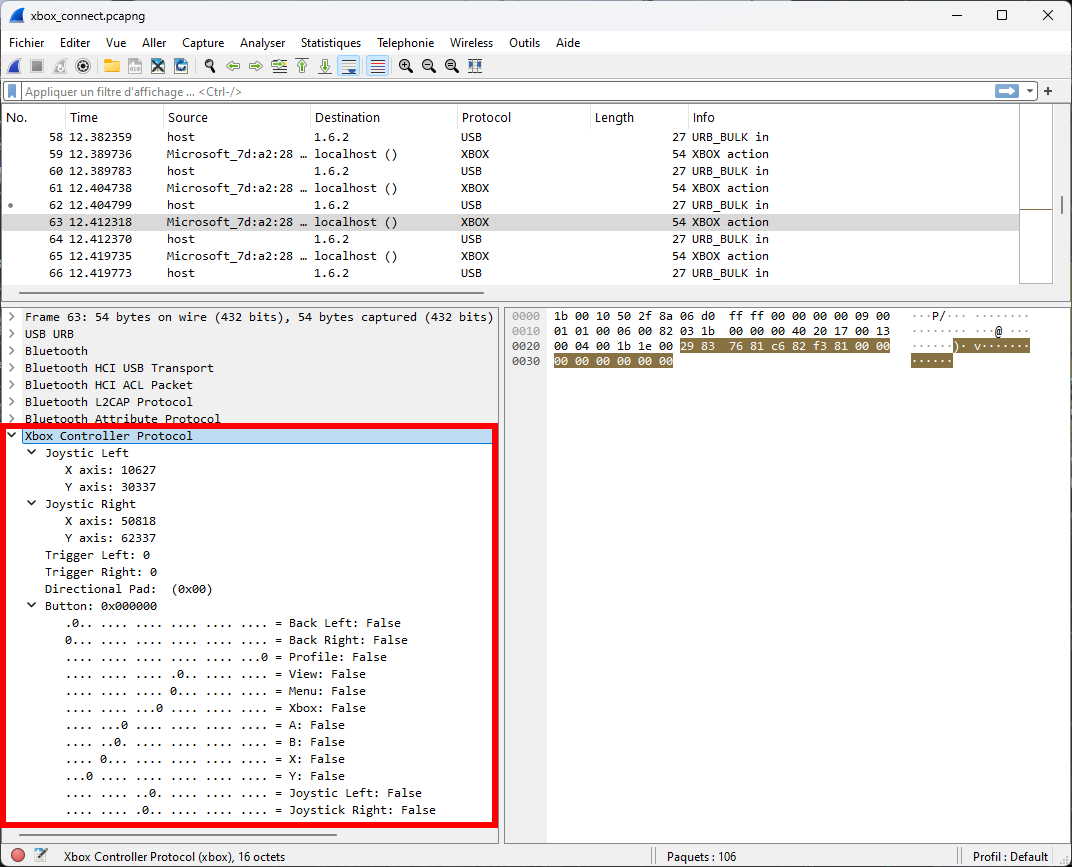1072x867 pixels.
Task: Click the display filter bookmark icon
Action: [12, 91]
